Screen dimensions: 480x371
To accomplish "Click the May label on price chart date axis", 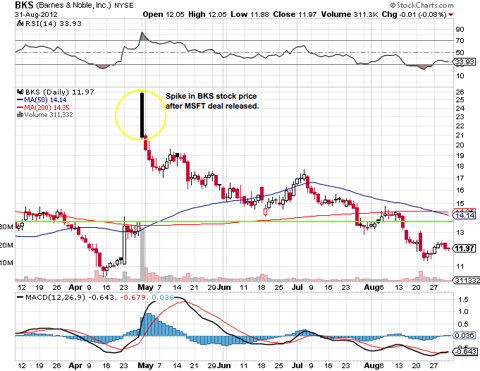I will coord(145,287).
